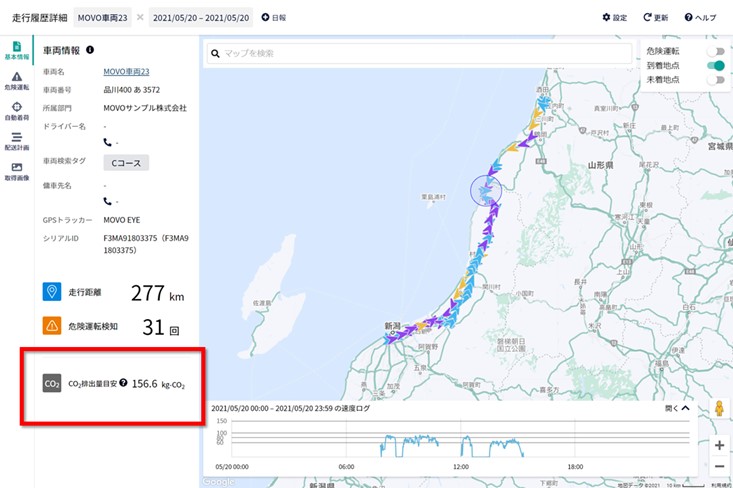Click the 配送計画 sidebar icon
Screen dimensions: 733x488
click(x=17, y=141)
